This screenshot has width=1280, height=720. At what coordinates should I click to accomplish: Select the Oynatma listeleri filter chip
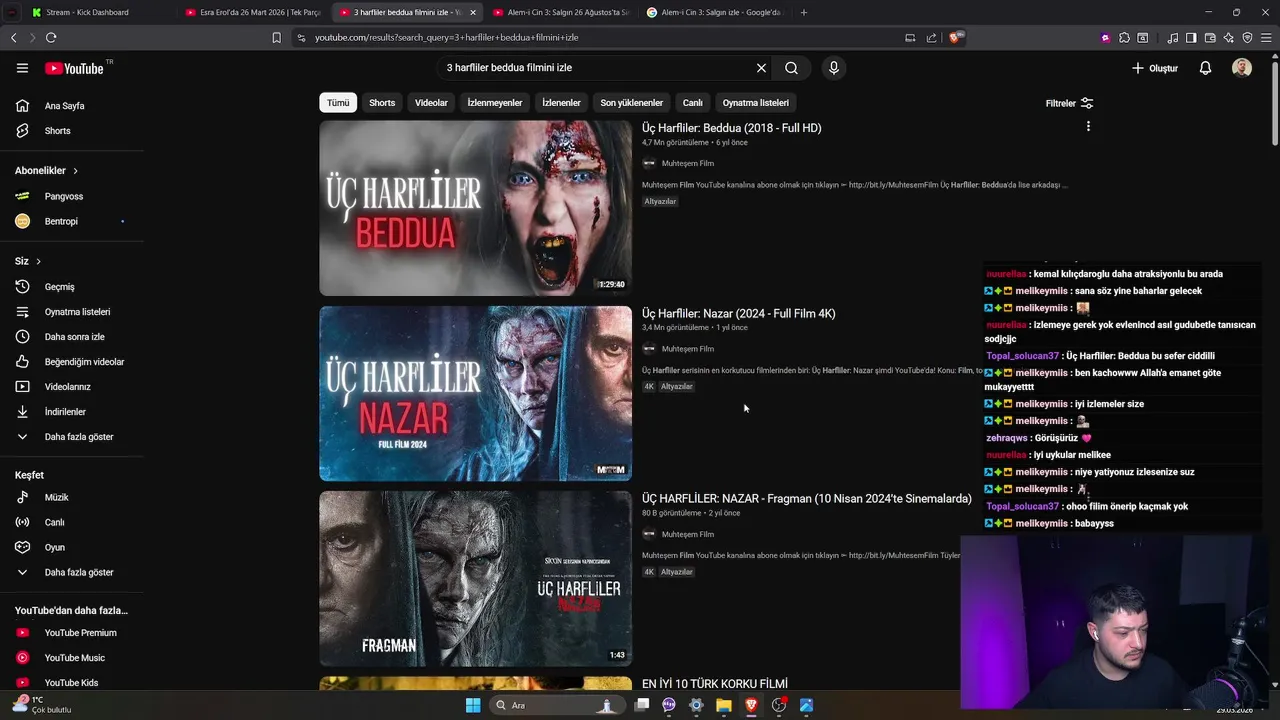click(x=755, y=103)
